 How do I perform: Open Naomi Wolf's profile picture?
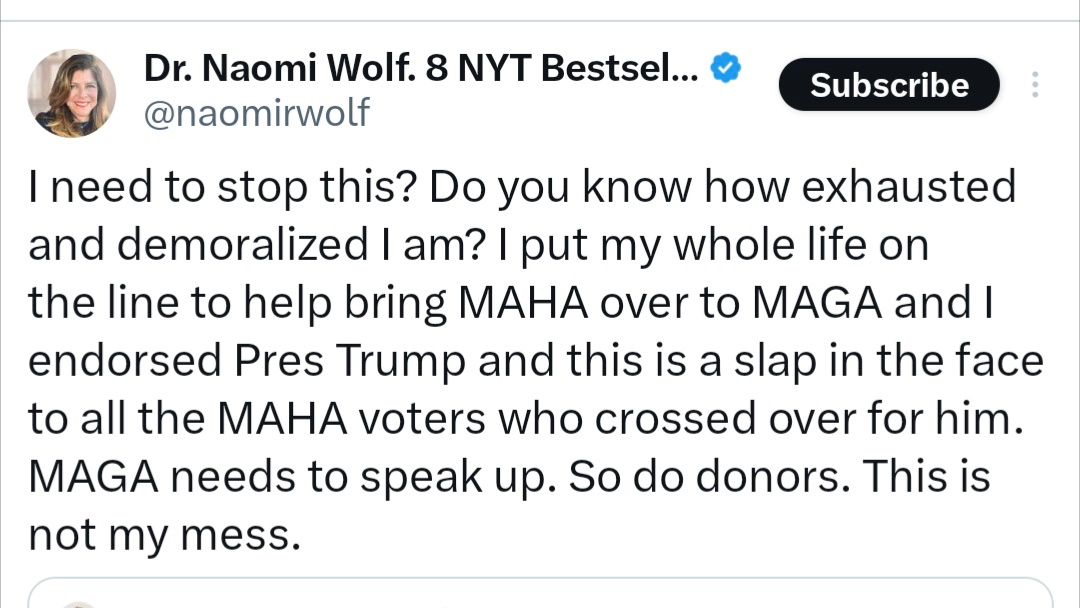point(71,94)
